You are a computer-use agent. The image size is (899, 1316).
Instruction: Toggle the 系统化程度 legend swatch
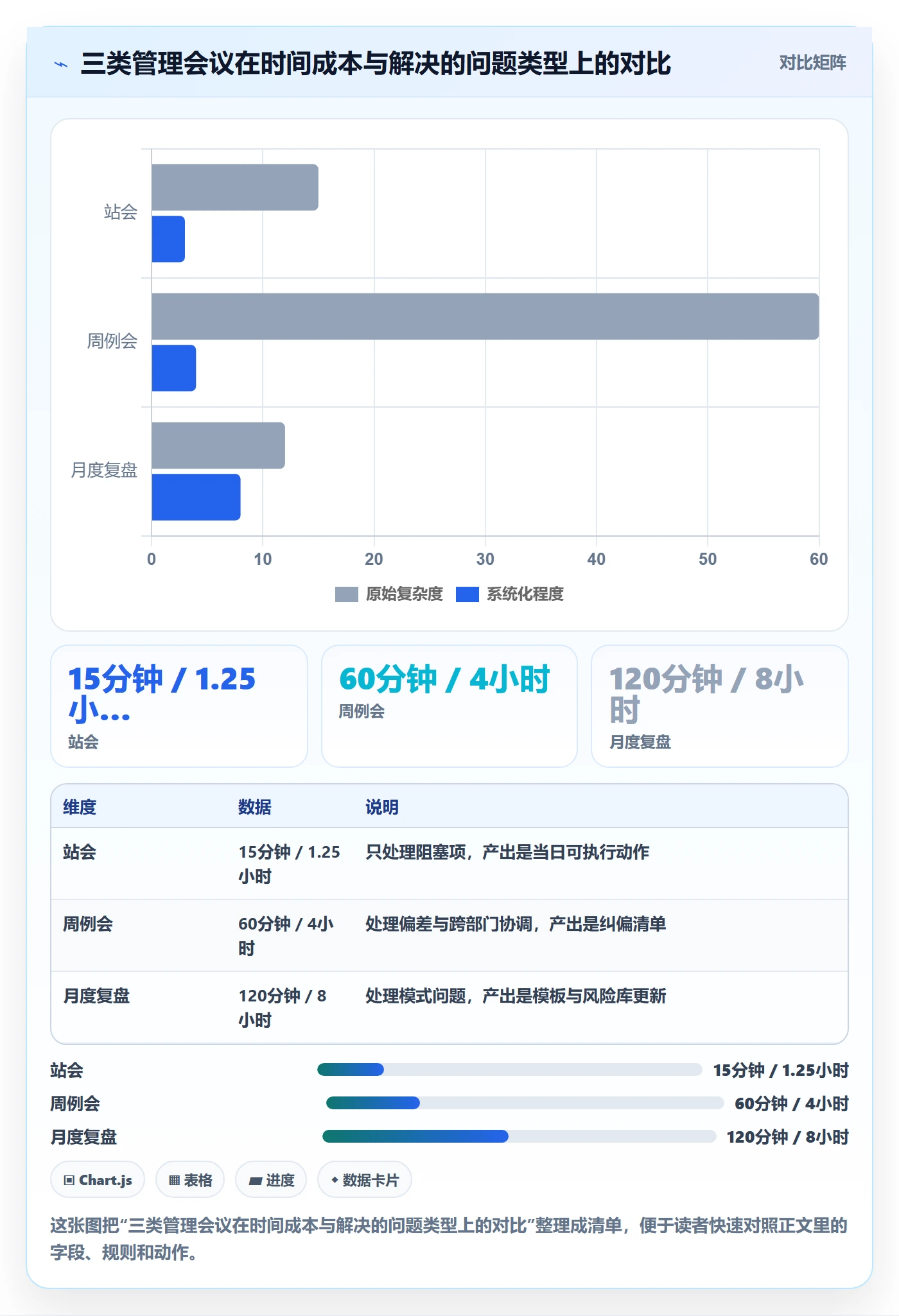[x=467, y=594]
